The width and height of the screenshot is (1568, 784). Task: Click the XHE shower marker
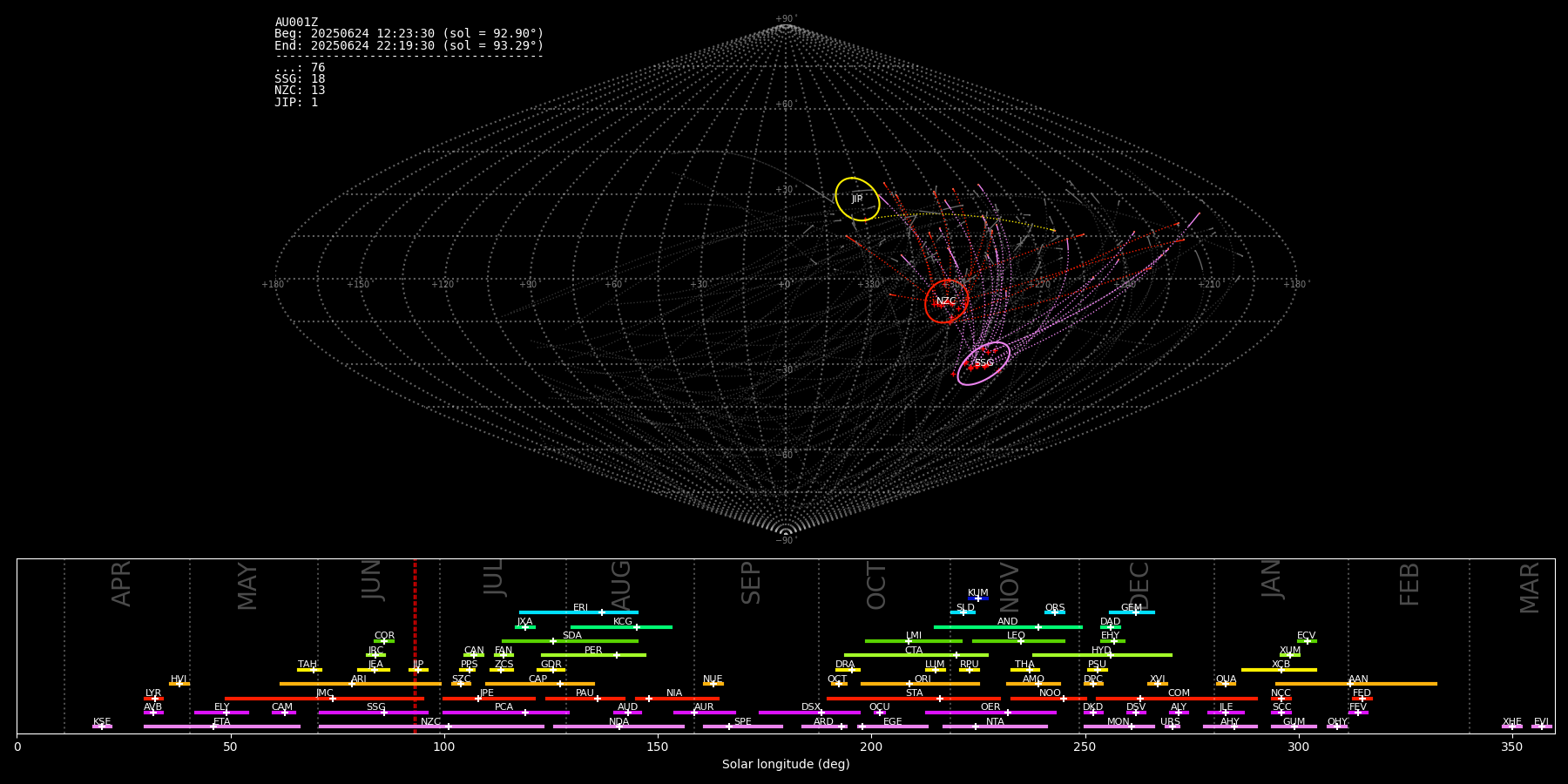coord(1512,727)
